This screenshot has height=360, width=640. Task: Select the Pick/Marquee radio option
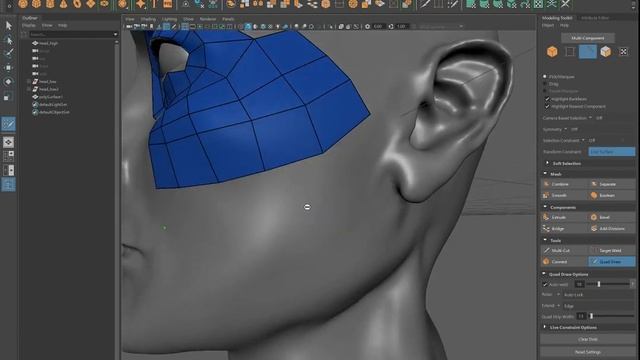[544, 76]
